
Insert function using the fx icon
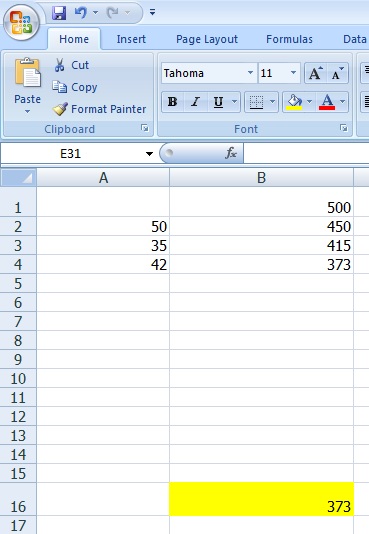click(231, 153)
